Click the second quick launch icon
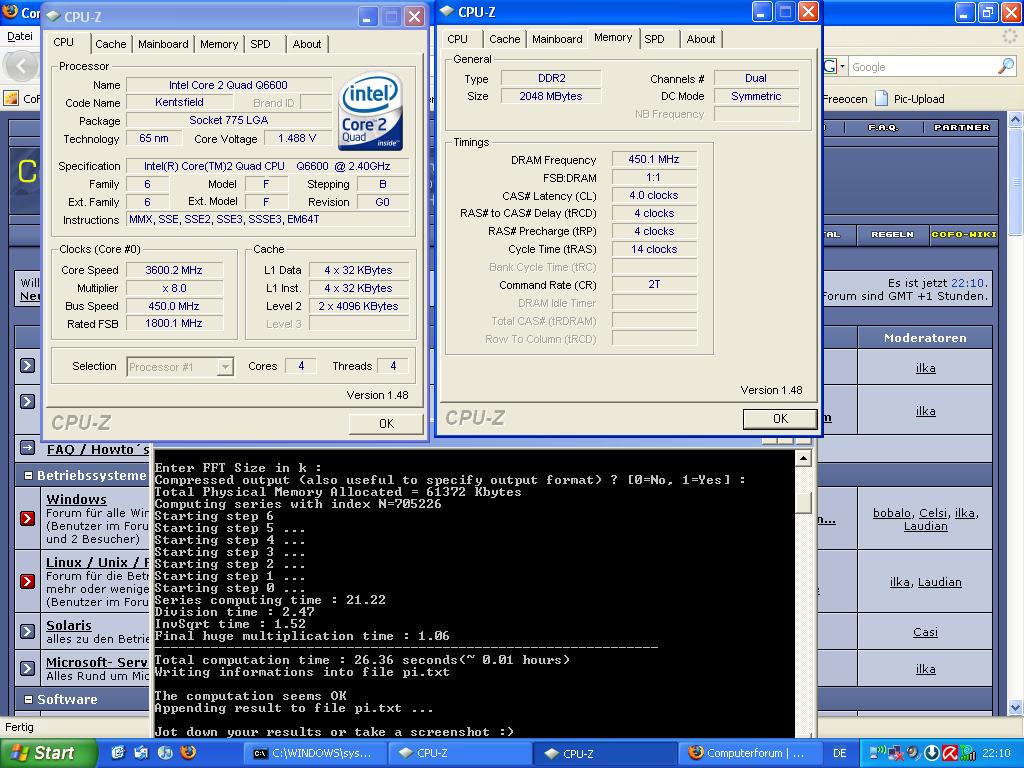The height and width of the screenshot is (768, 1024). (x=141, y=753)
